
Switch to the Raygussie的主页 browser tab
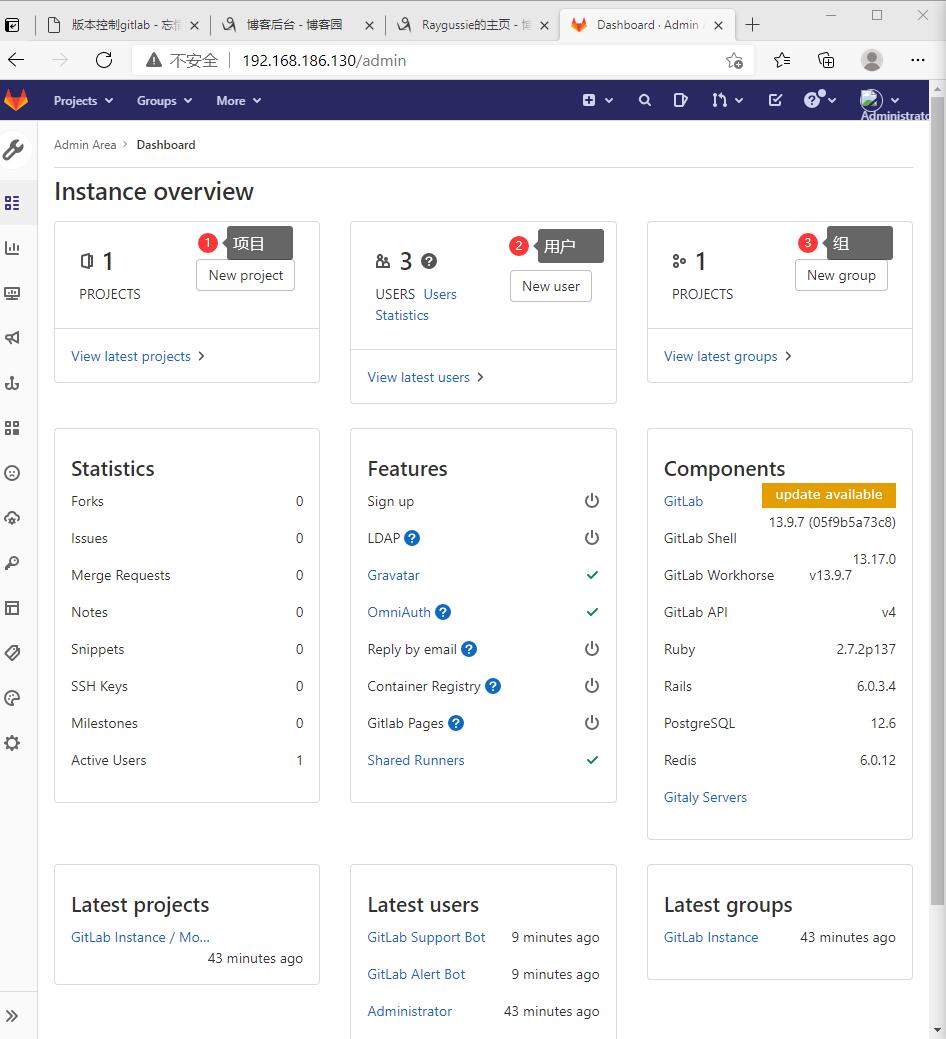(x=473, y=25)
